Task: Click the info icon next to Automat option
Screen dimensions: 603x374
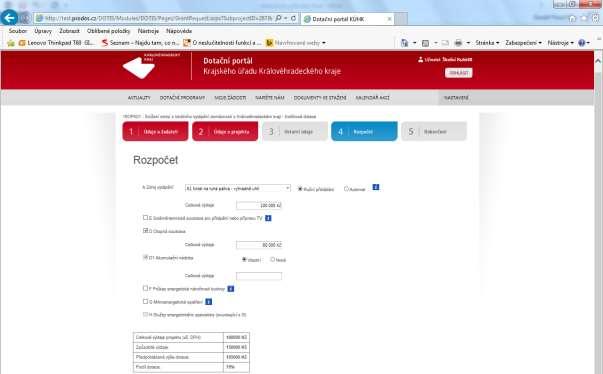Action: 376,187
